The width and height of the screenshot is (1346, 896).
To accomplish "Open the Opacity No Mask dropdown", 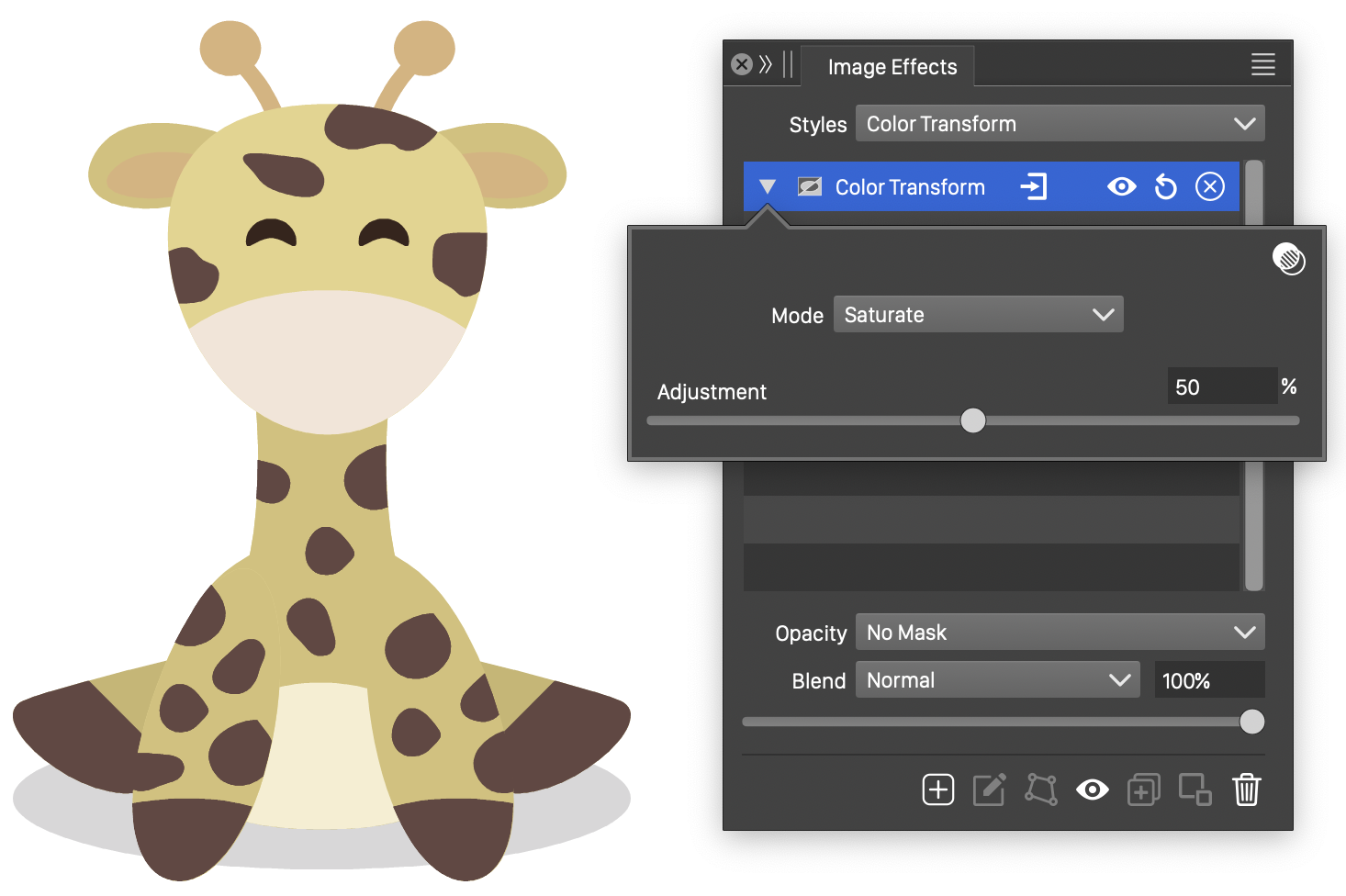I will pyautogui.click(x=1060, y=633).
